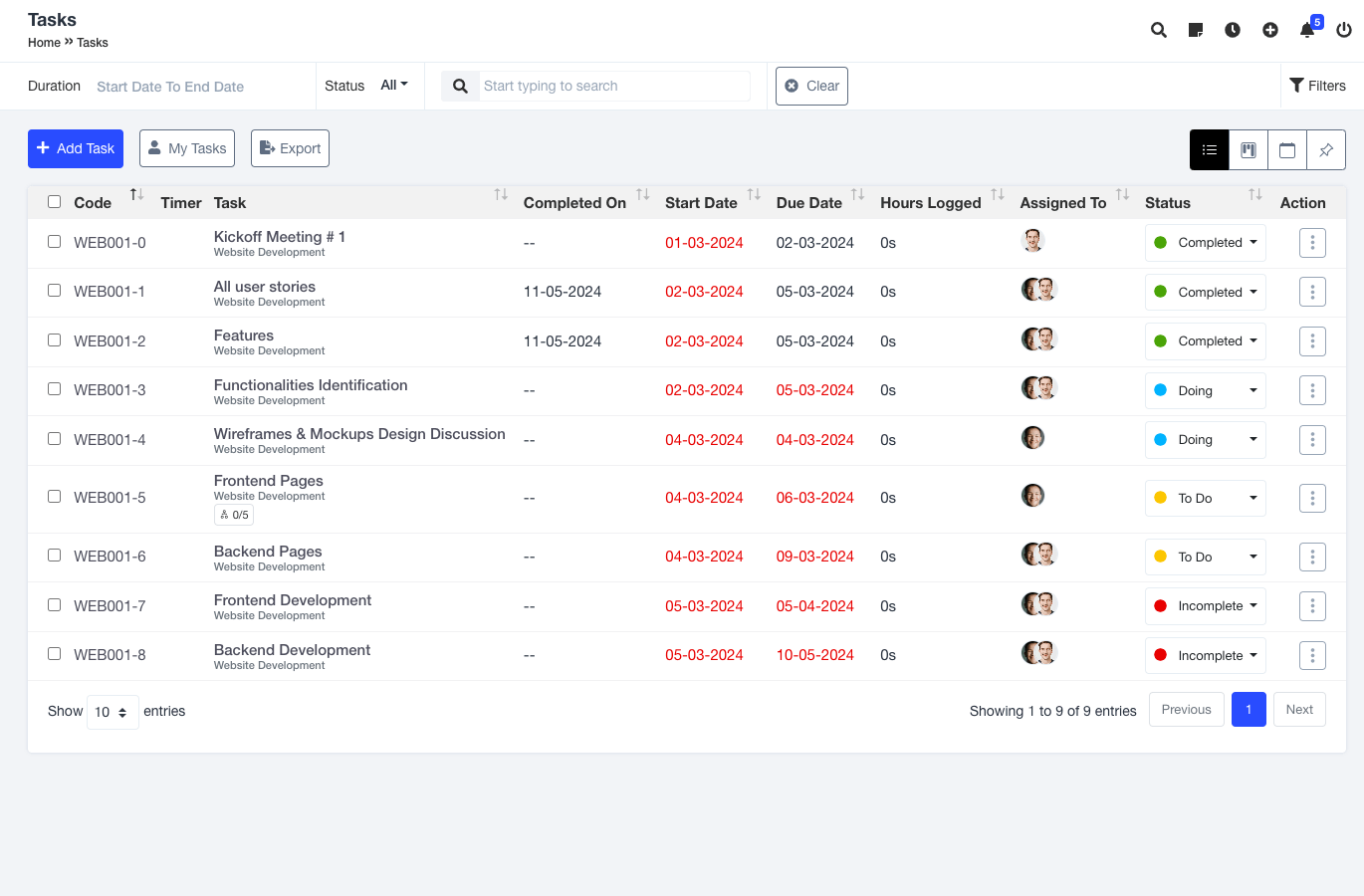Click the clock timer icon in header
Screen dimensions: 1364x896
click(x=1233, y=30)
